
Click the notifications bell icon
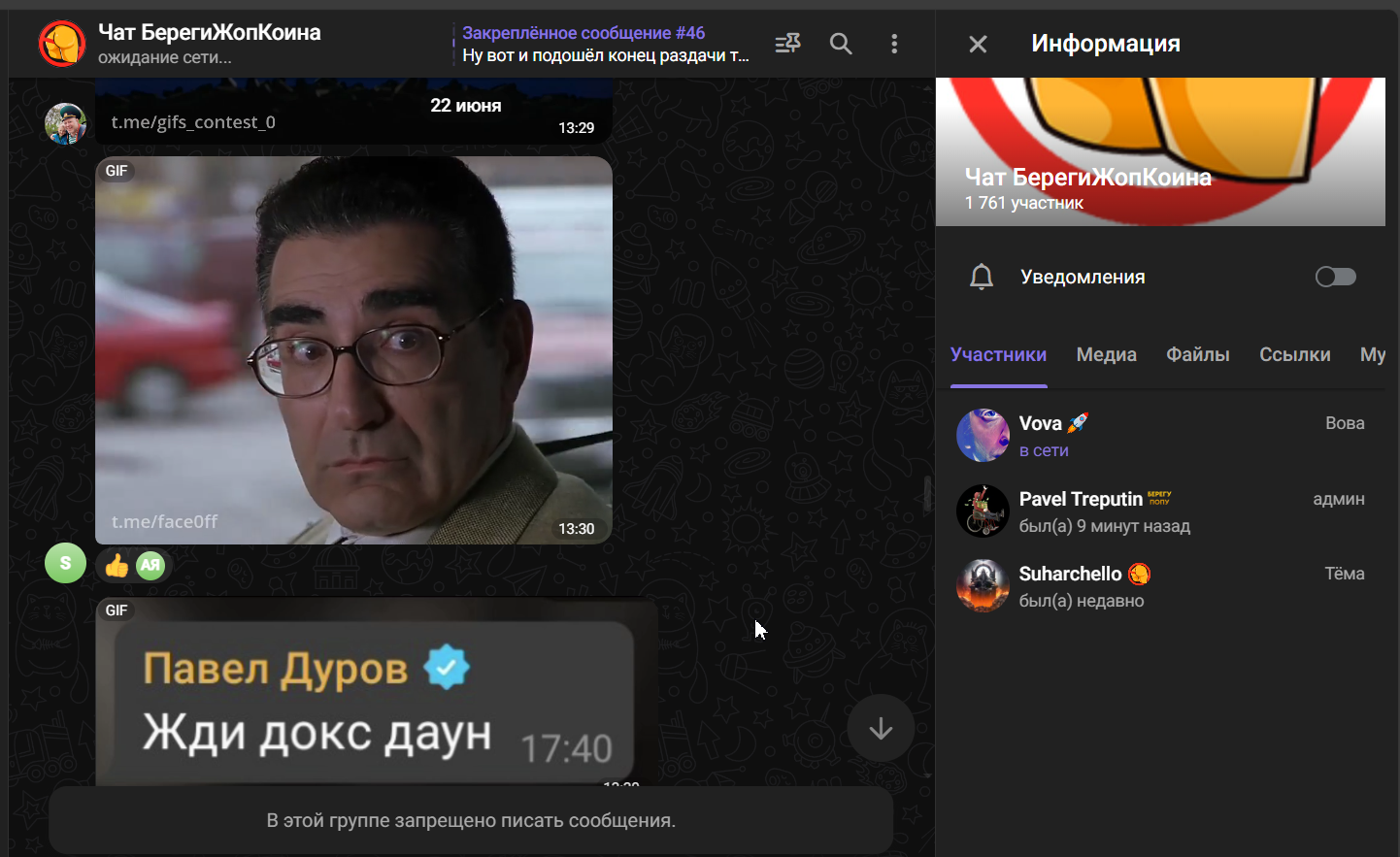click(x=982, y=277)
